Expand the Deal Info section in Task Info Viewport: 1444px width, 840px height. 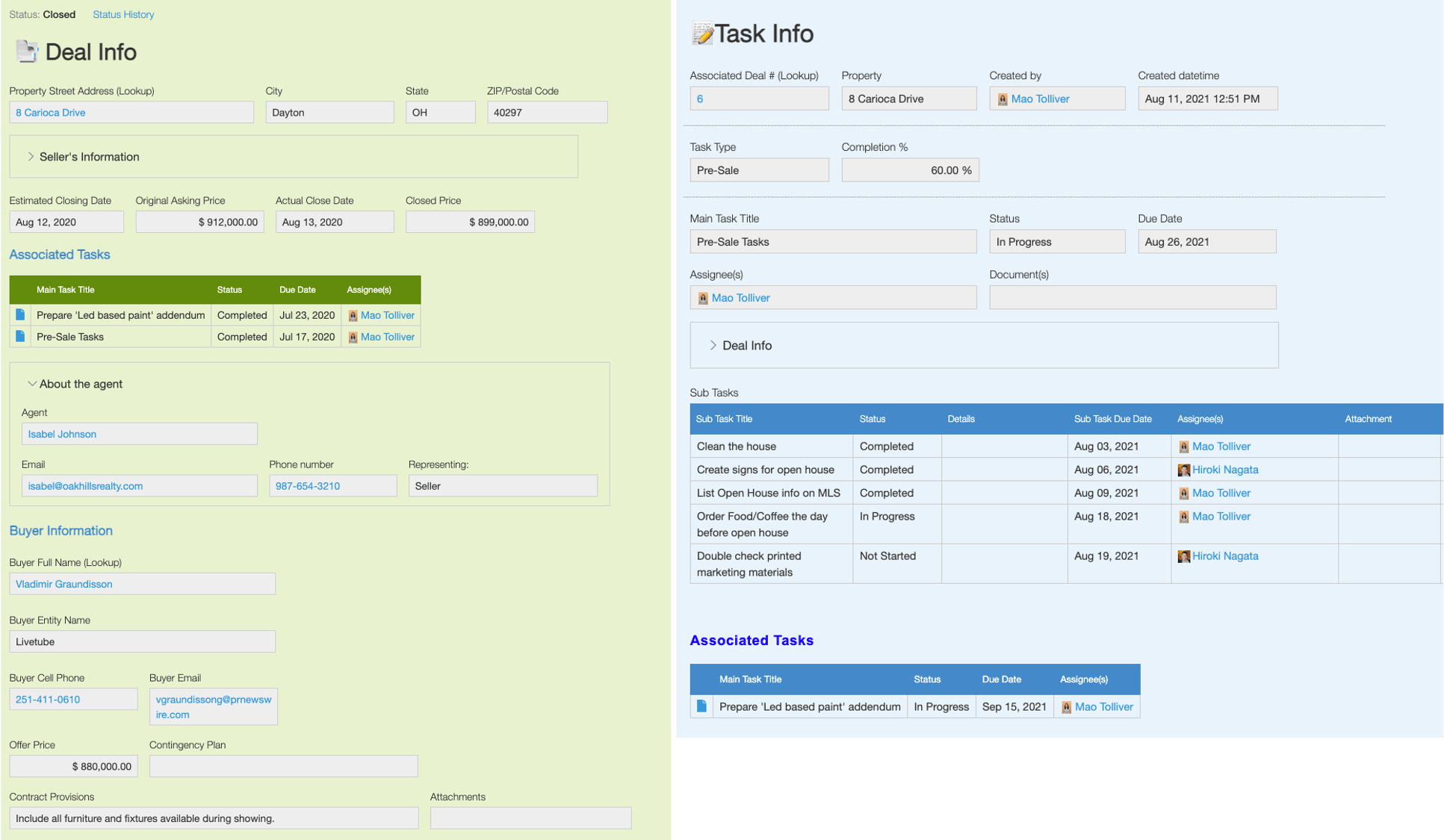click(x=713, y=345)
